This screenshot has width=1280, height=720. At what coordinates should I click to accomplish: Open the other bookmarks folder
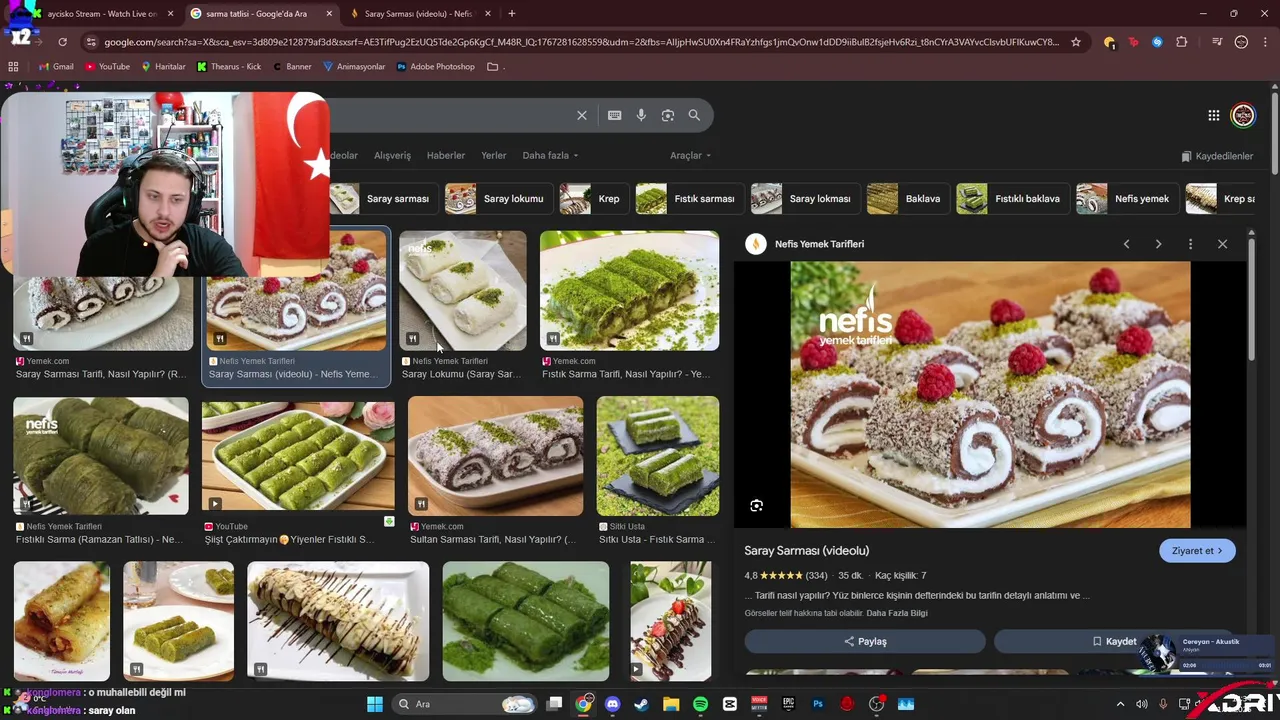[493, 67]
